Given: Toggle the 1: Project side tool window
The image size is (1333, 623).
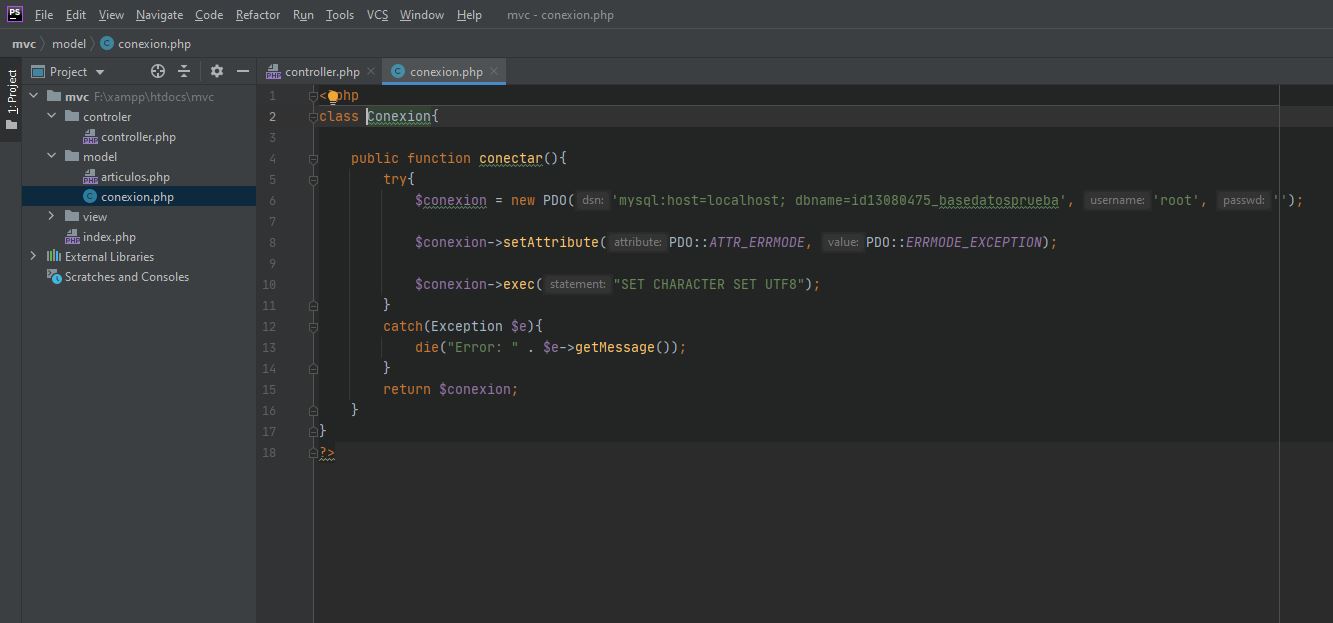Looking at the screenshot, I should tap(12, 100).
